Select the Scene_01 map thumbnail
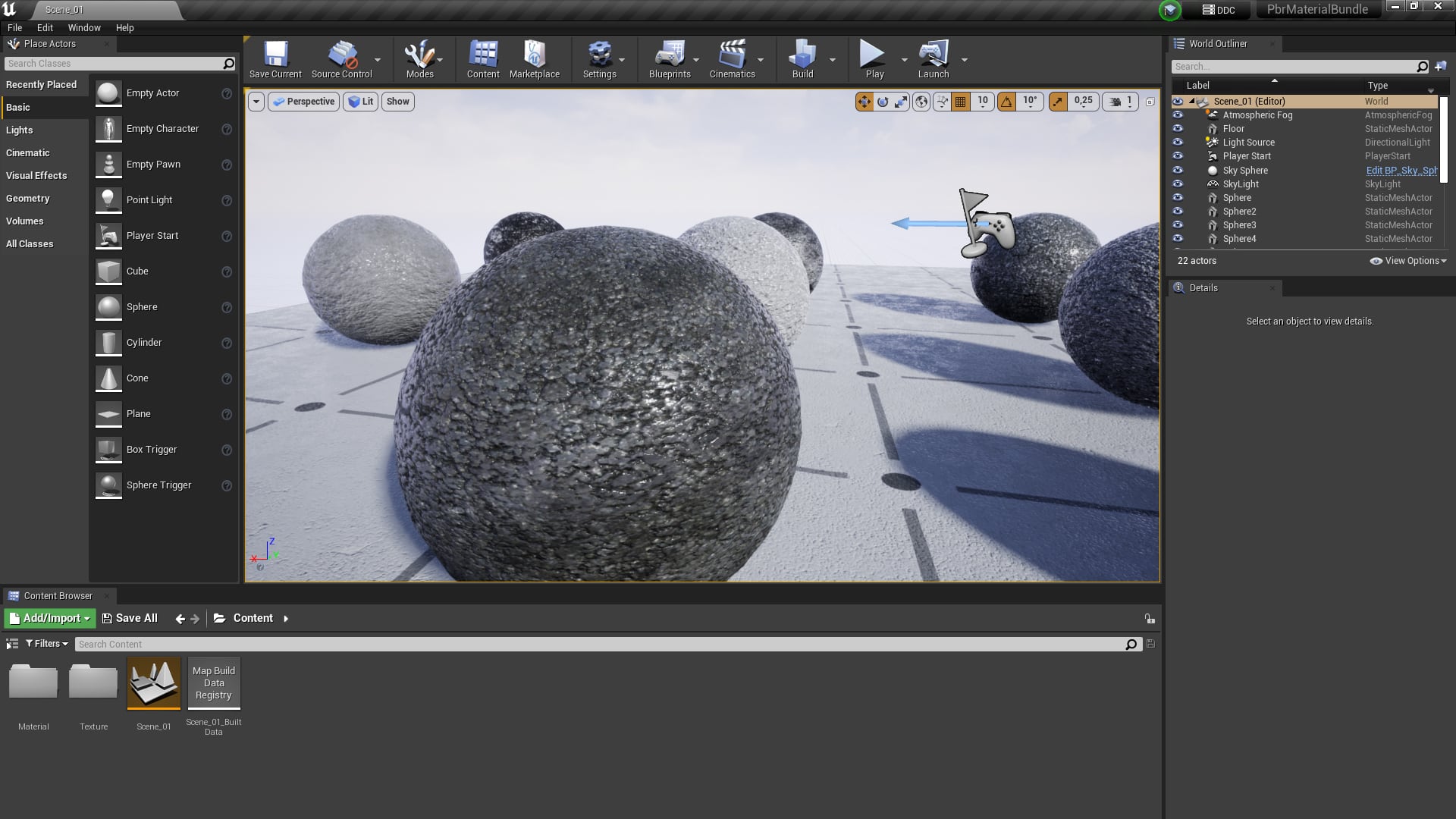The height and width of the screenshot is (819, 1456). (154, 684)
